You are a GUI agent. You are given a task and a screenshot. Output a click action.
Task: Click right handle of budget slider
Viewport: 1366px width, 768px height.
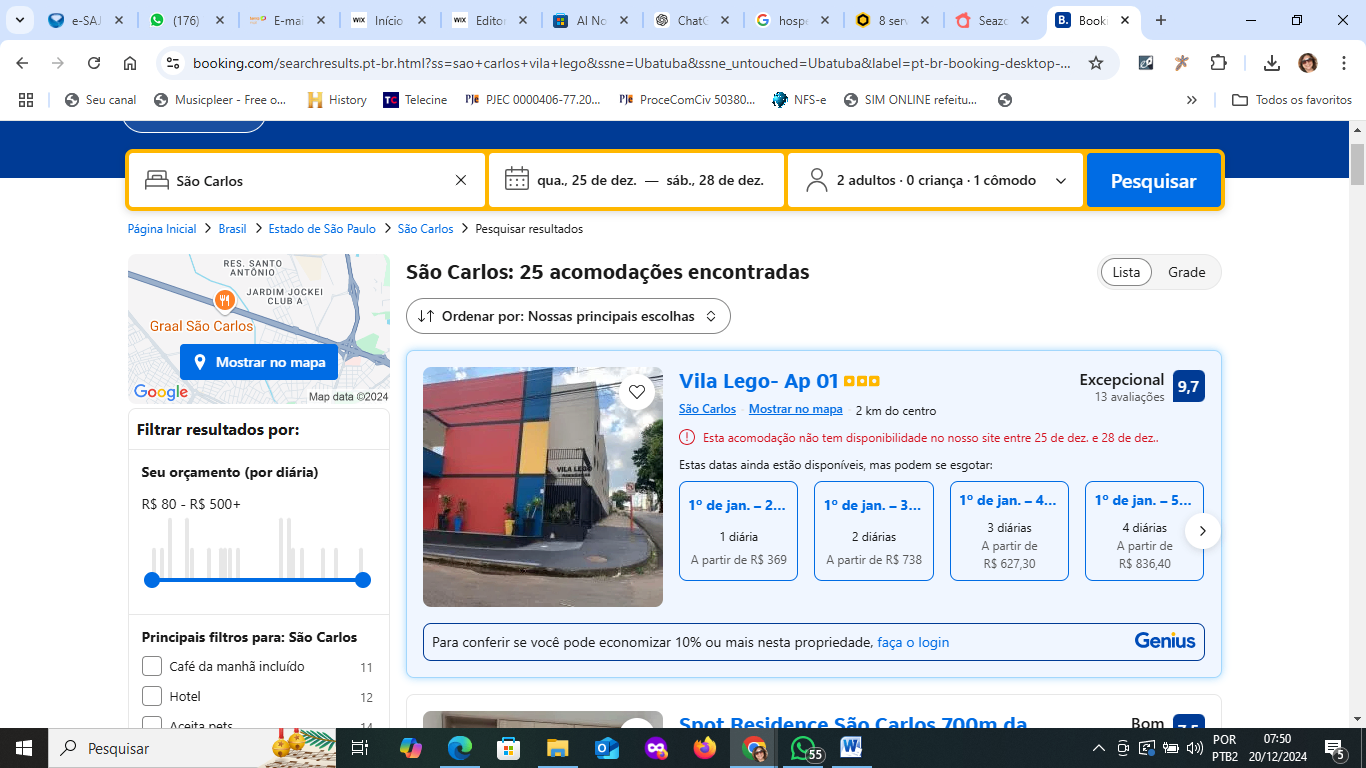[363, 580]
